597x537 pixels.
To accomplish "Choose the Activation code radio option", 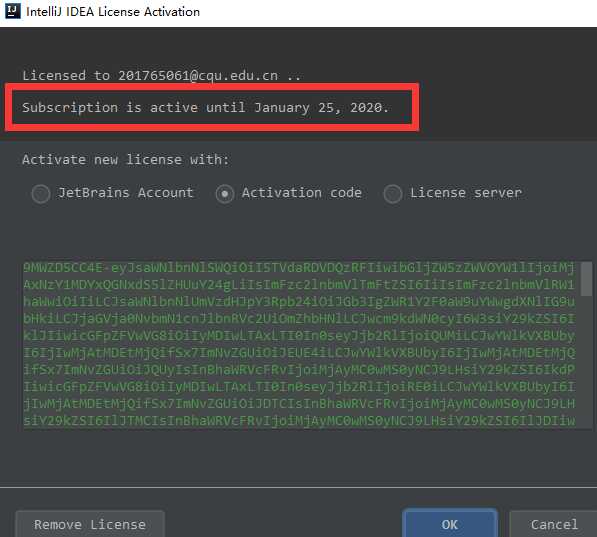I will pos(225,194).
